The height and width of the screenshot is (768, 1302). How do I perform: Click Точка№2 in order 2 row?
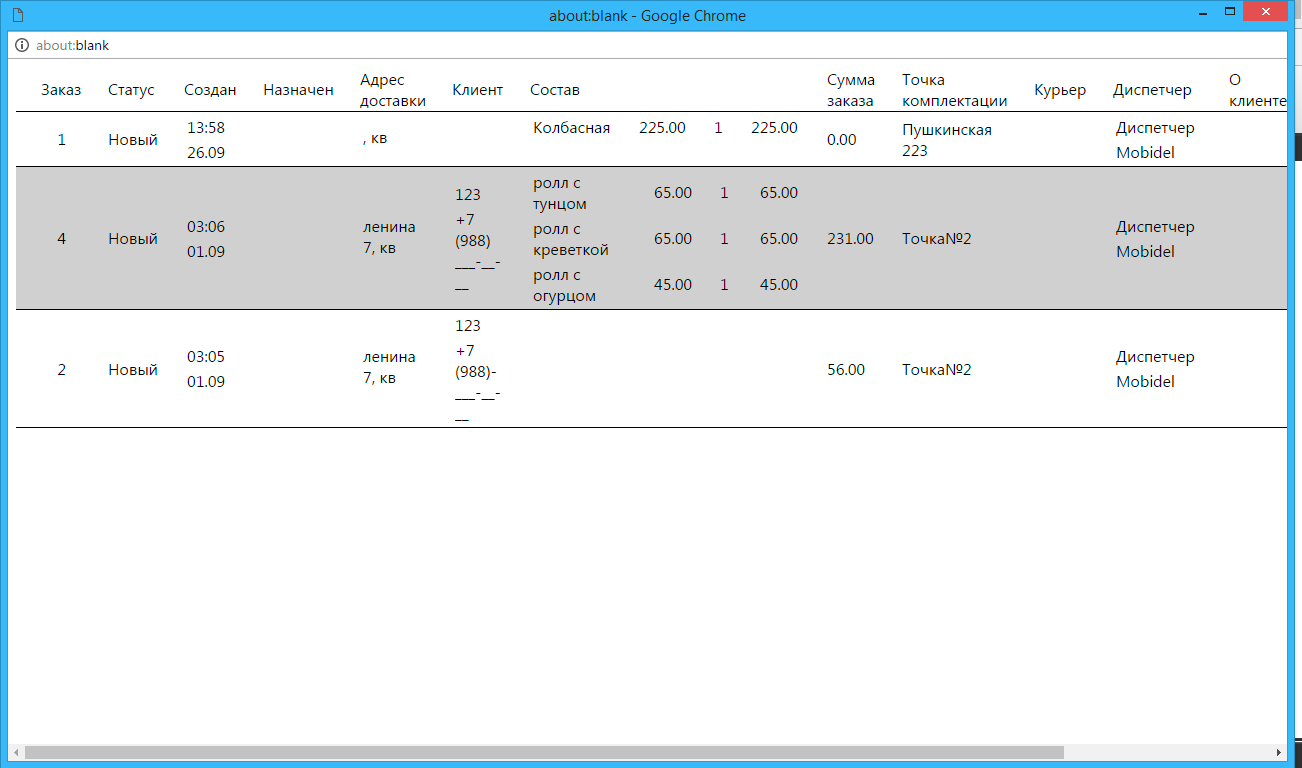click(x=937, y=370)
